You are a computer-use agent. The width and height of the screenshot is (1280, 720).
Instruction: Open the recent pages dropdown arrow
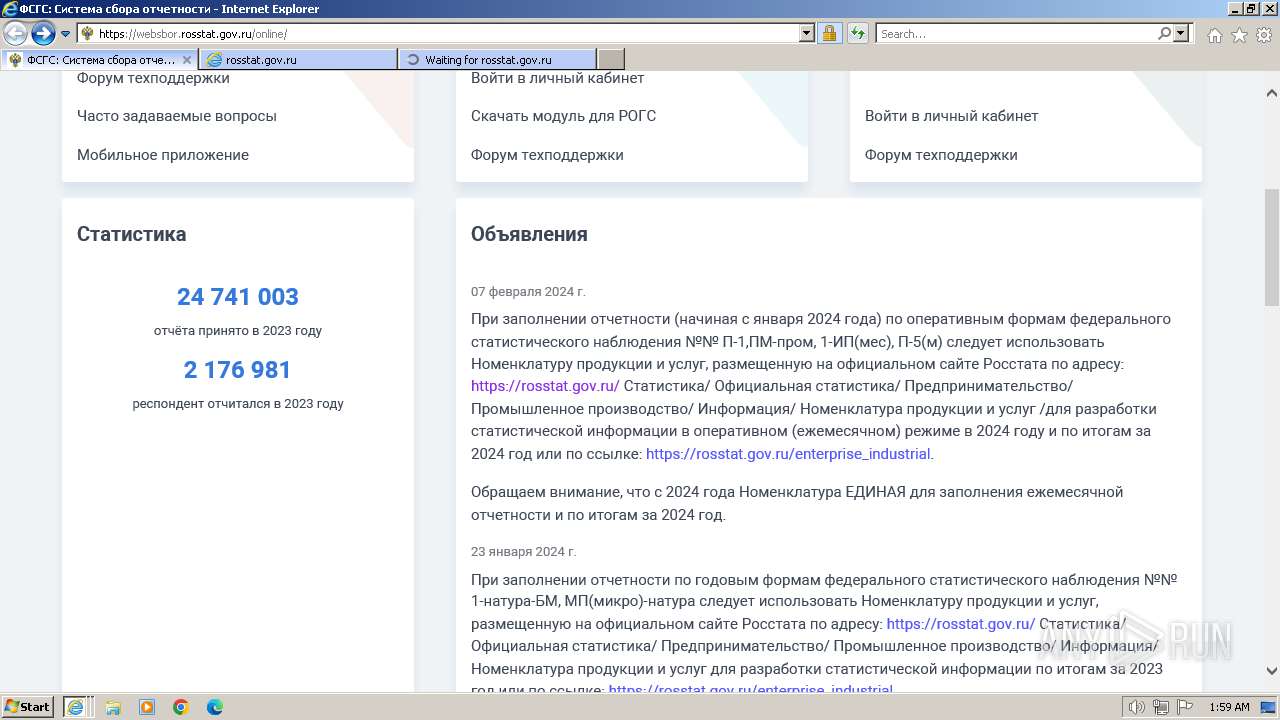(65, 34)
